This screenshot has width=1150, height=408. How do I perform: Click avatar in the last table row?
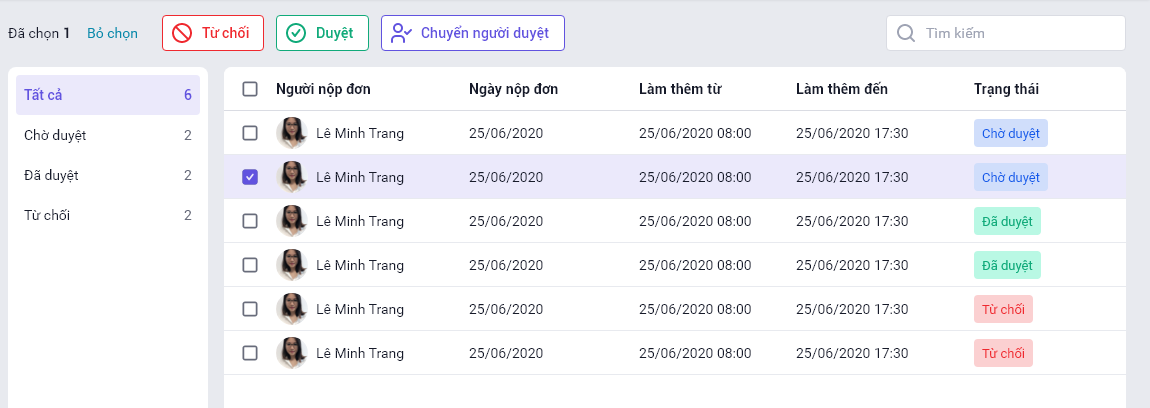pos(291,353)
